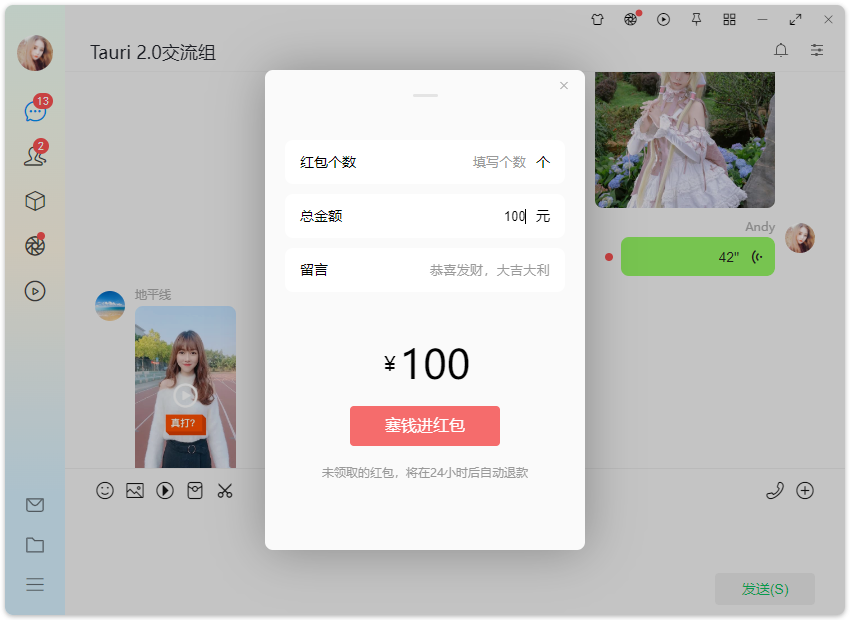Open the emoji picker in the chat toolbar

click(105, 490)
